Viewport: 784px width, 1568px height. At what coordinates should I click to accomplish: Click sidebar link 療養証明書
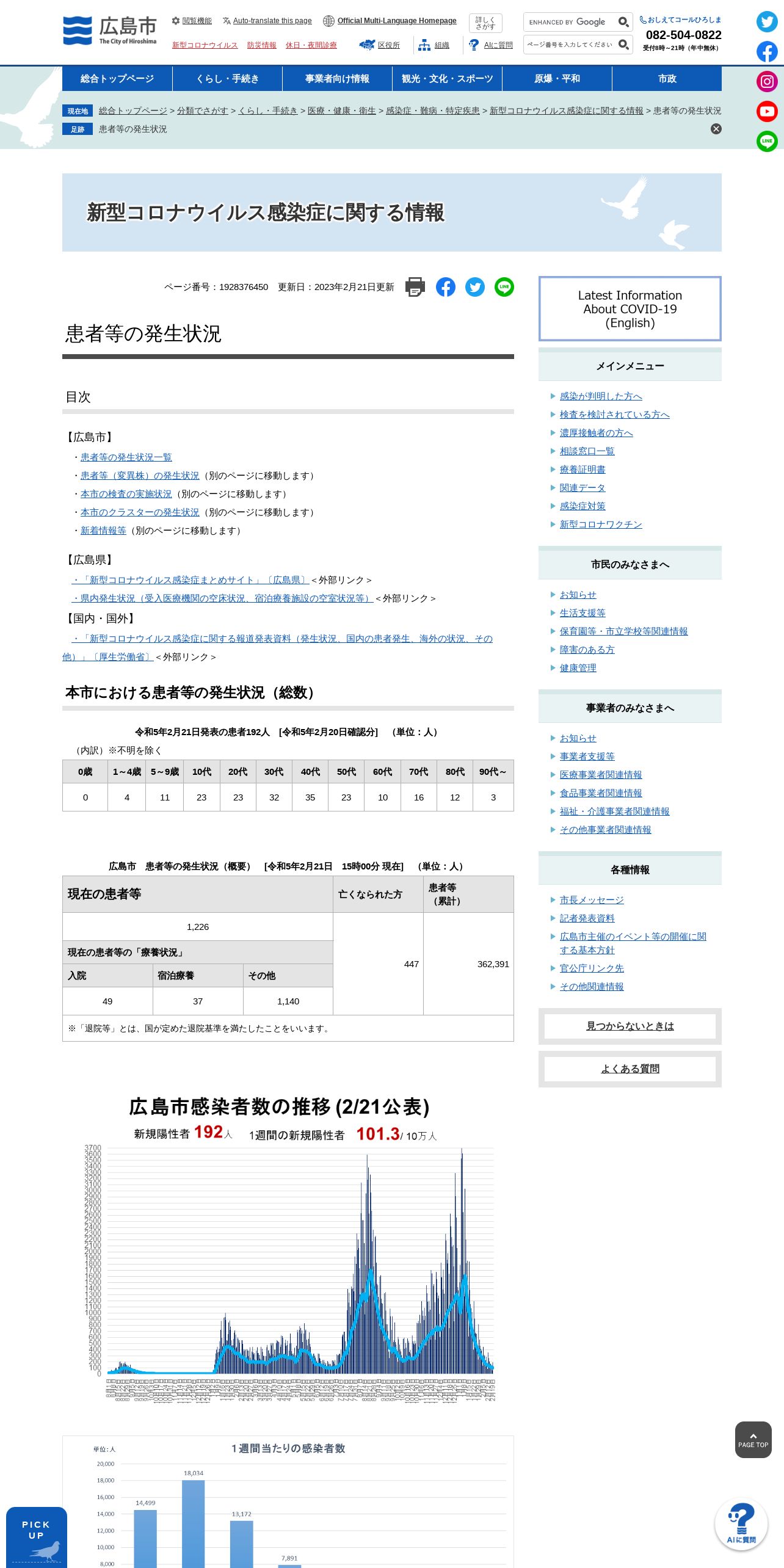click(x=583, y=470)
